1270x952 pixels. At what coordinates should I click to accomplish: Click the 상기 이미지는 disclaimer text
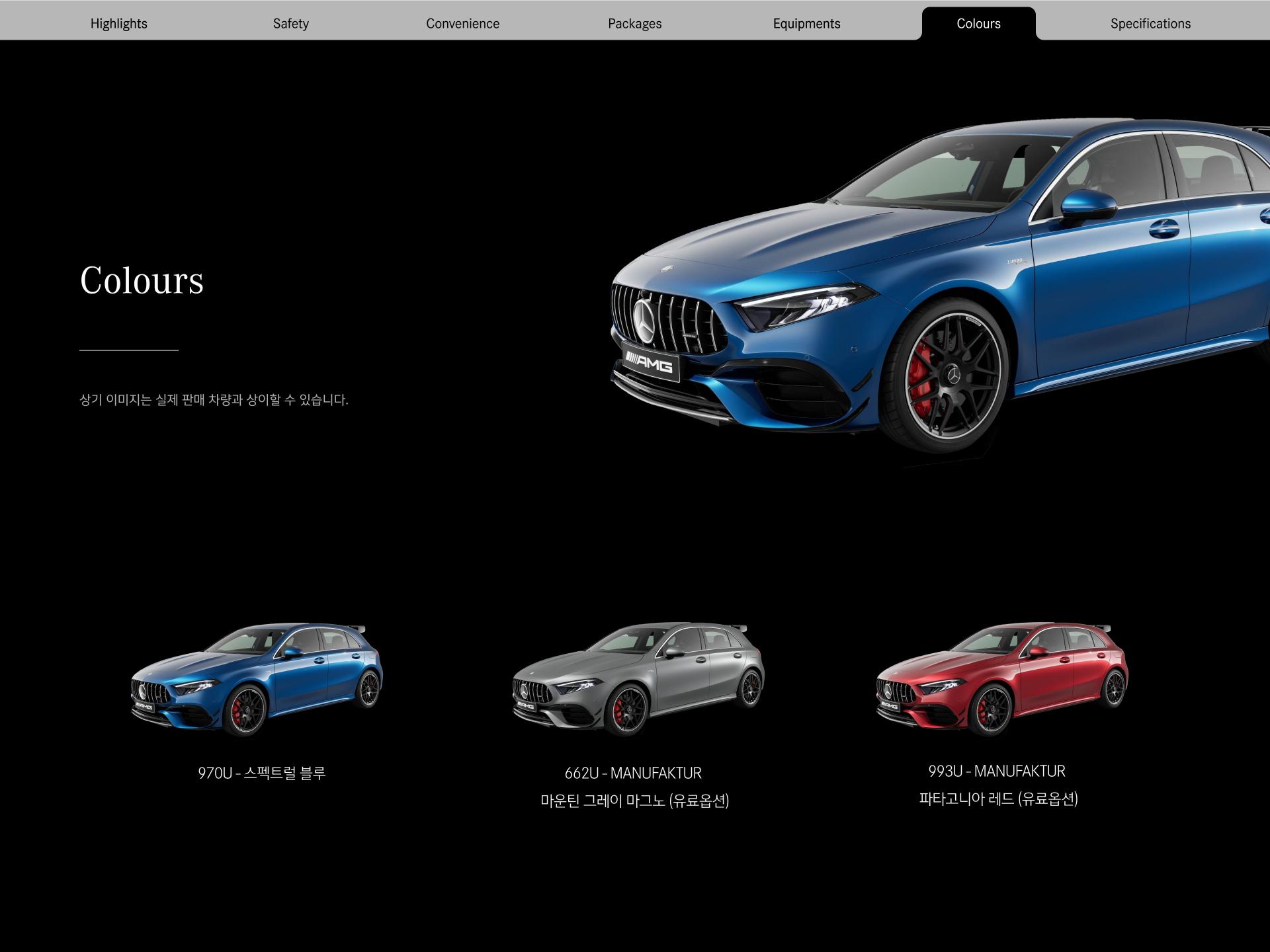214,400
